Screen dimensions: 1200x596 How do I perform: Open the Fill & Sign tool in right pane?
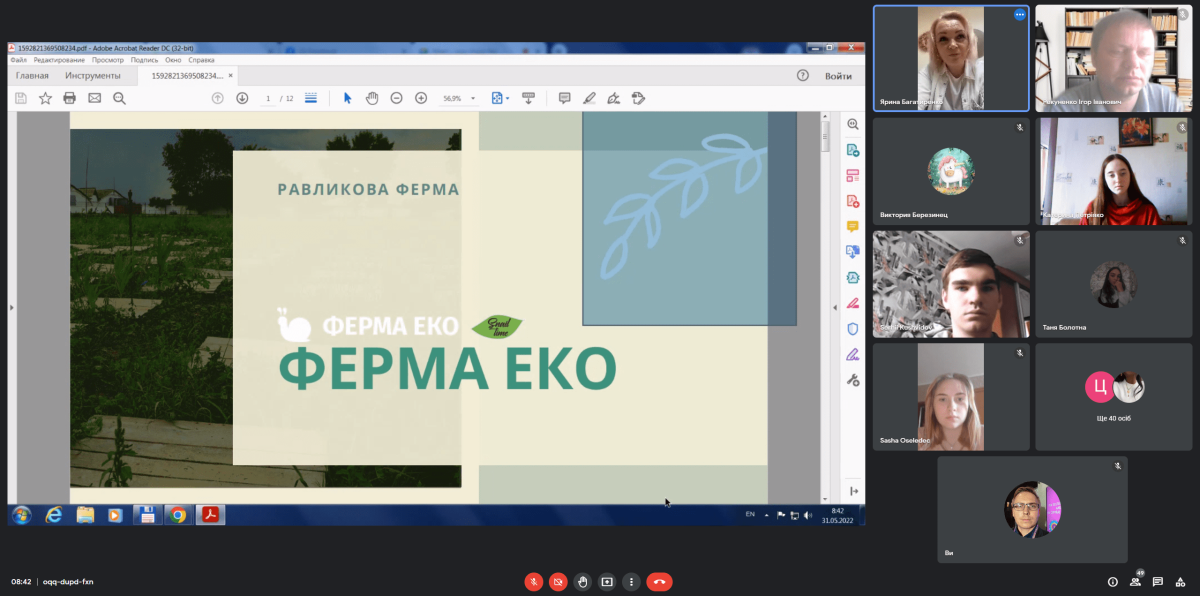853,354
